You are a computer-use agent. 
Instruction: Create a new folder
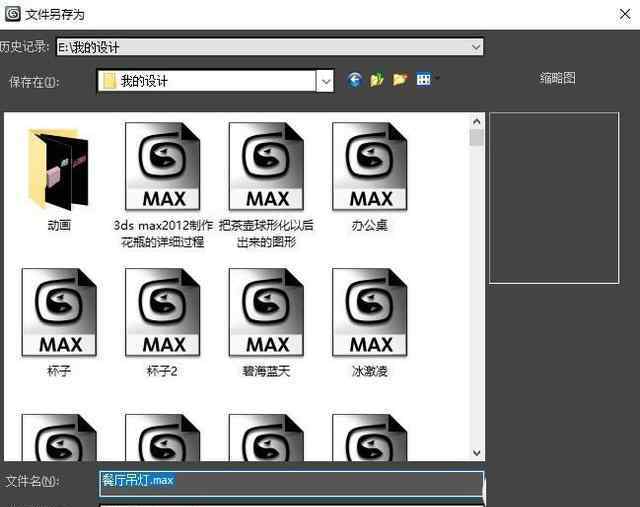pos(400,80)
